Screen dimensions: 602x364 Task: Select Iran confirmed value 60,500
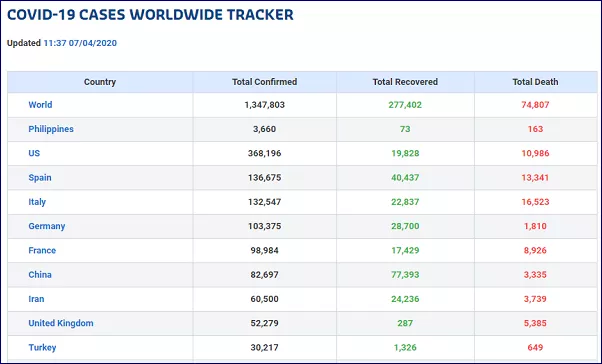[x=265, y=299]
